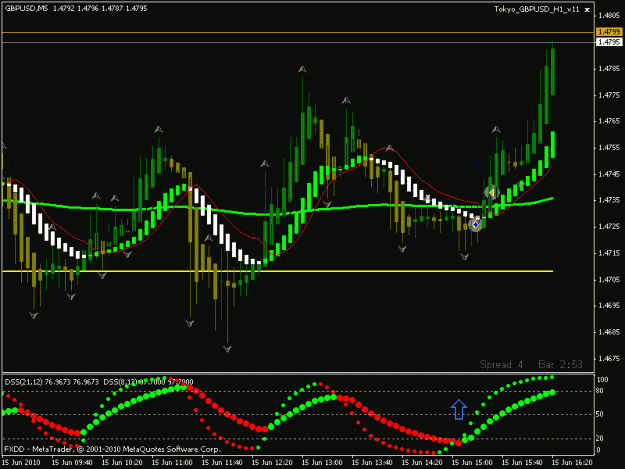This screenshot has height=469, width=625.
Task: Click the 1.4775 price scale label
Action: [x=609, y=95]
